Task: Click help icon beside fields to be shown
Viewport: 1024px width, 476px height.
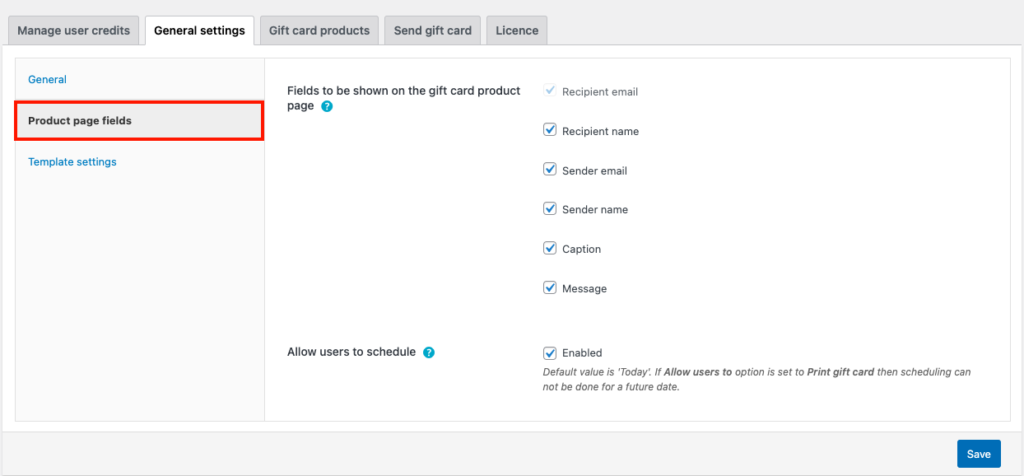Action: [327, 106]
